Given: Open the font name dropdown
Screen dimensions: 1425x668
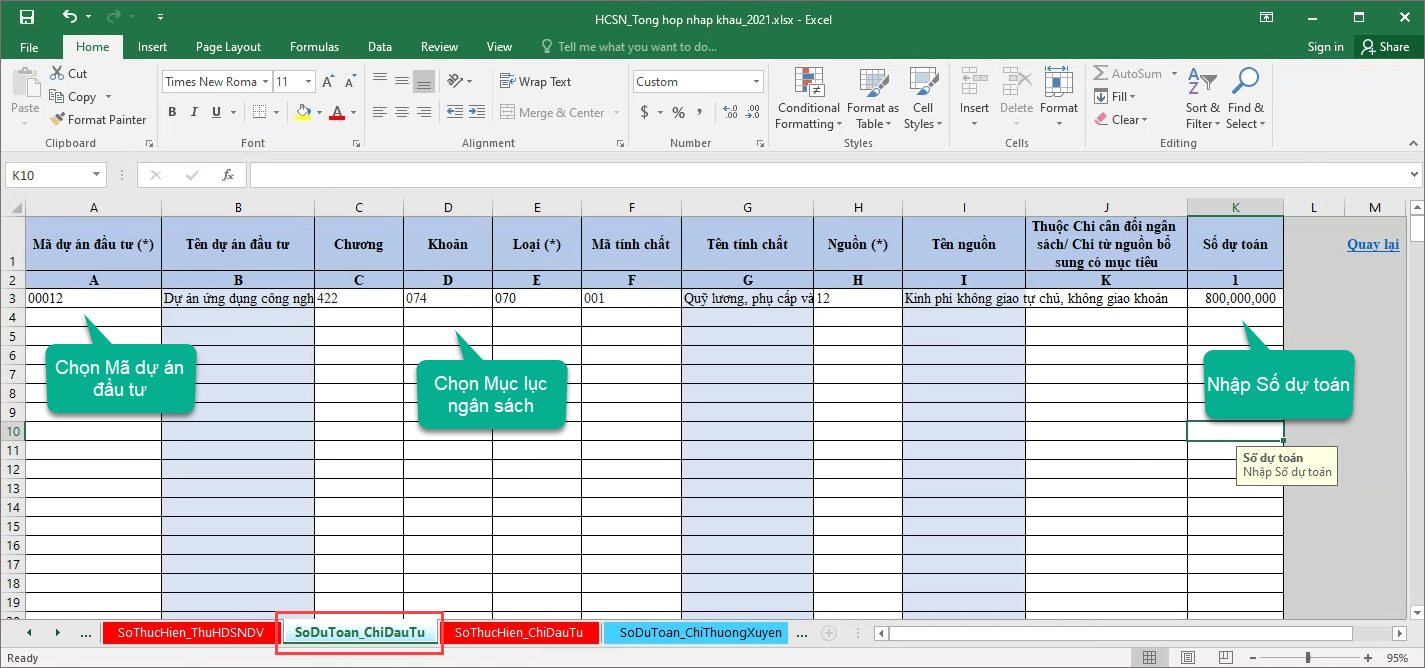Looking at the screenshot, I should (x=265, y=82).
